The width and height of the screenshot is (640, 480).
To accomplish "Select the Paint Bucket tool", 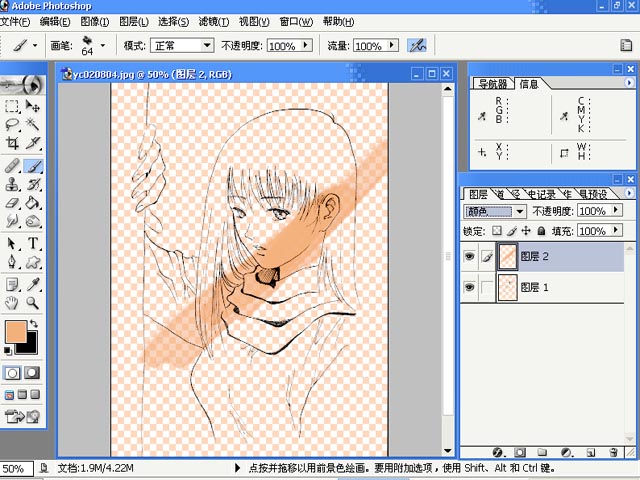I will point(33,203).
